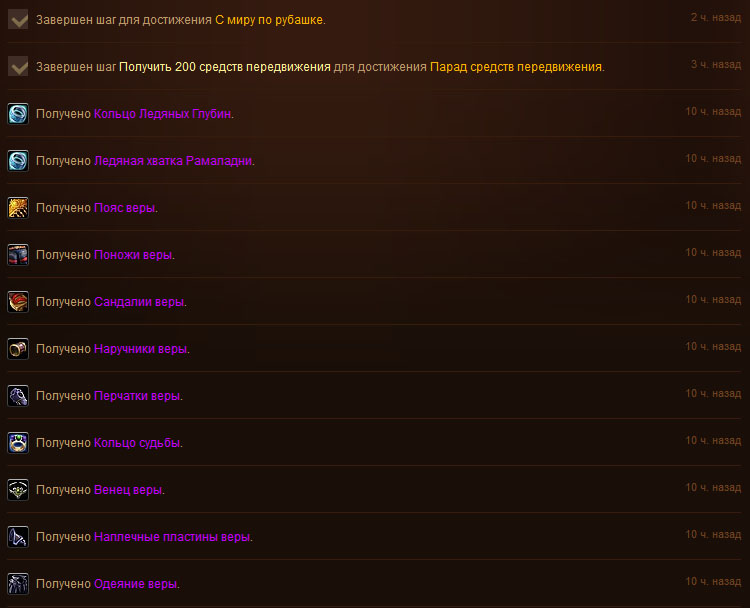
Task: Click the Кольцо Ледяных Глубин item icon
Action: coord(18,114)
